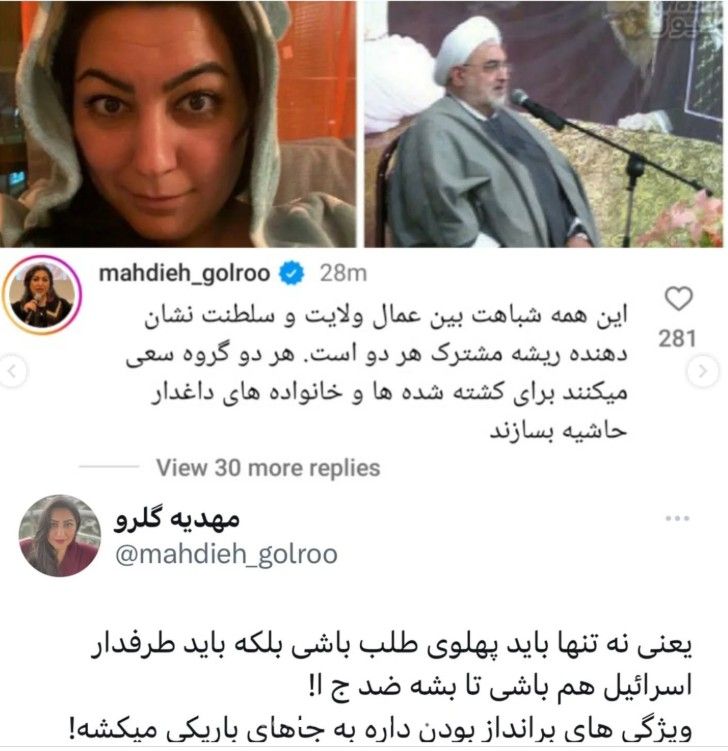Open the cleric at microphone photo
This screenshot has width=728, height=751.
pyautogui.click(x=544, y=124)
